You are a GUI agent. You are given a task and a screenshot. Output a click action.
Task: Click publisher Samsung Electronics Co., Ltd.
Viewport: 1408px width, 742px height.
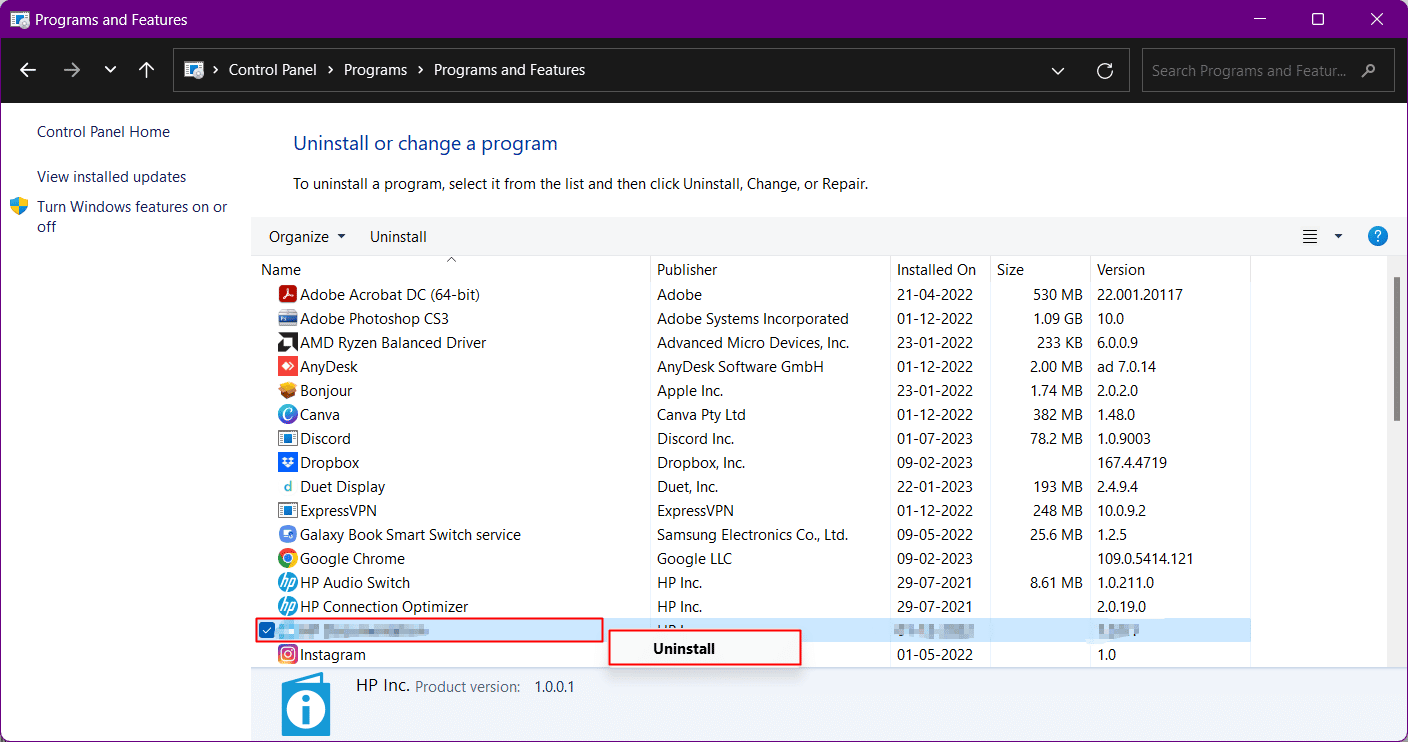click(x=752, y=535)
